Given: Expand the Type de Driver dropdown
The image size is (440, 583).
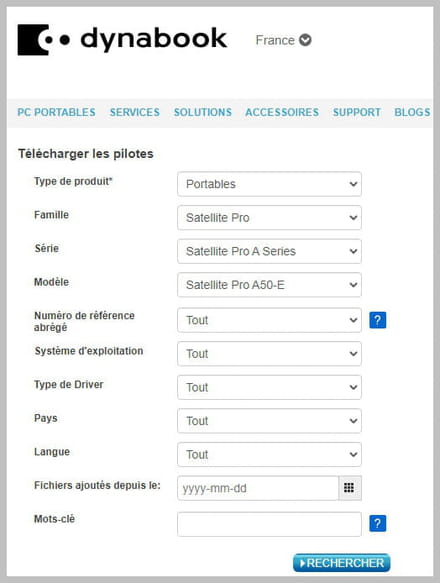Looking at the screenshot, I should pyautogui.click(x=269, y=387).
